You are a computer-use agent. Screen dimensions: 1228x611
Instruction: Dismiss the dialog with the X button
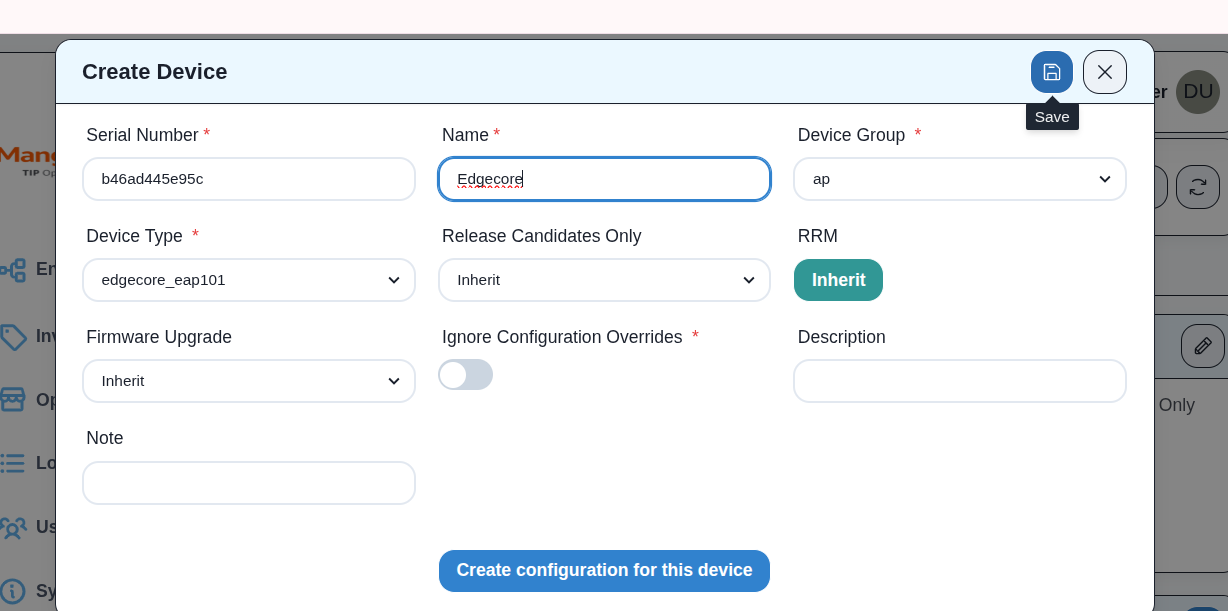tap(1105, 72)
